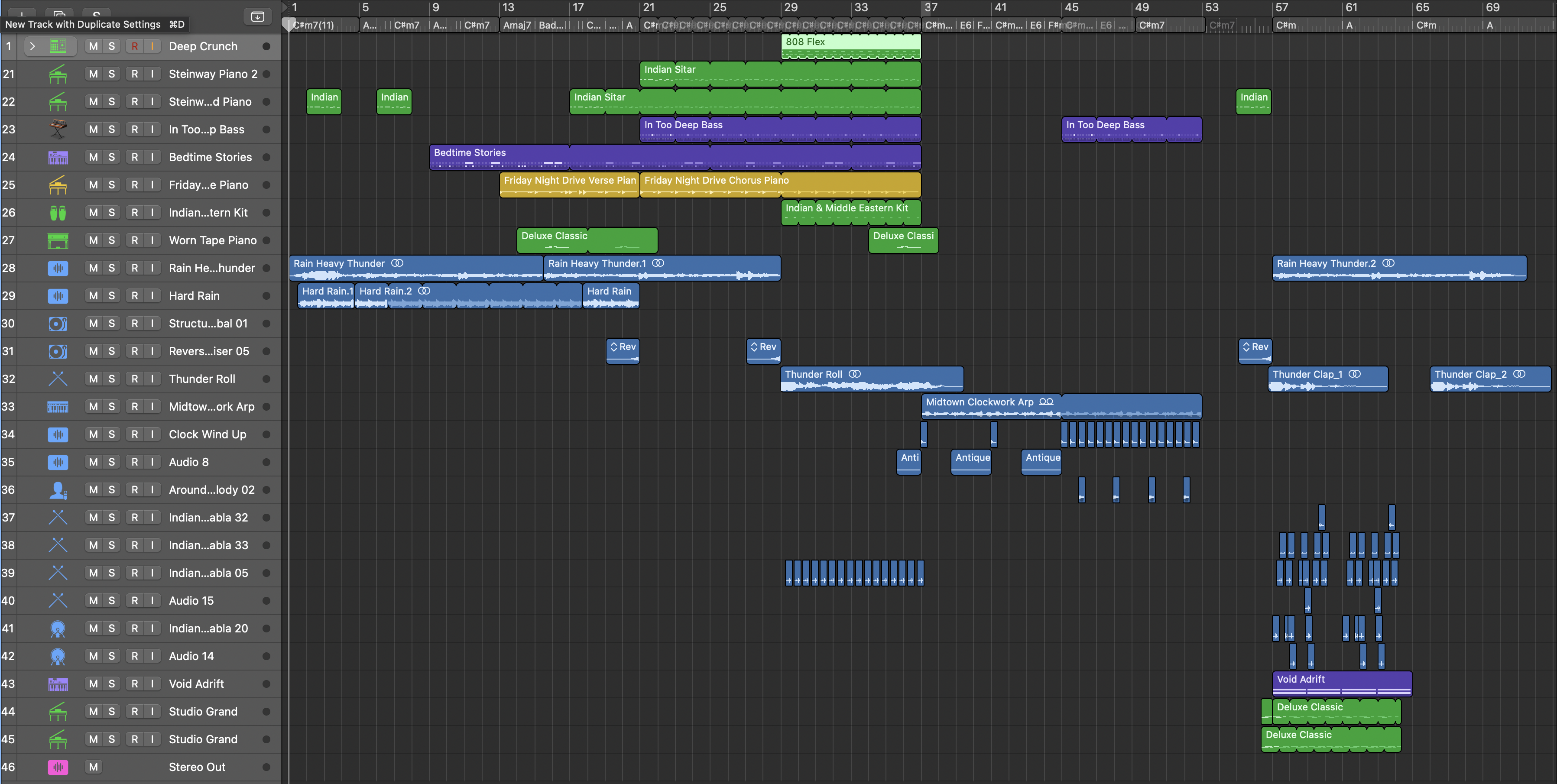This screenshot has width=1557, height=784.
Task: Select the Indian & Middle Eastern Kit region
Action: click(851, 213)
